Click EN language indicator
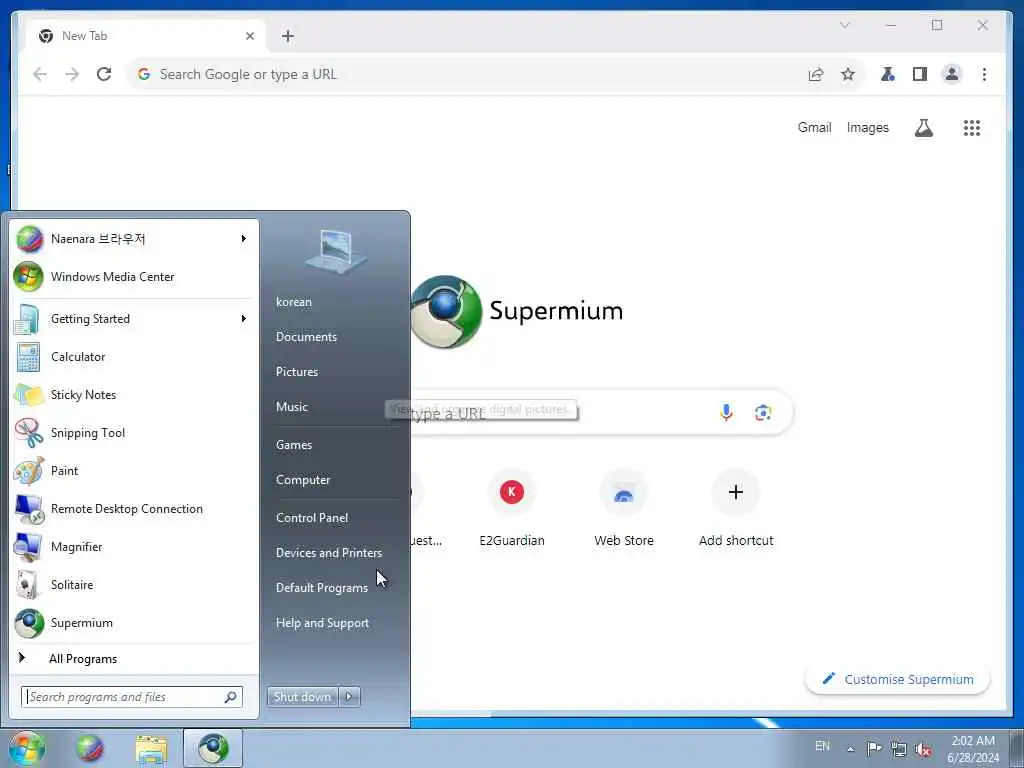Viewport: 1024px width, 768px height. click(x=822, y=746)
